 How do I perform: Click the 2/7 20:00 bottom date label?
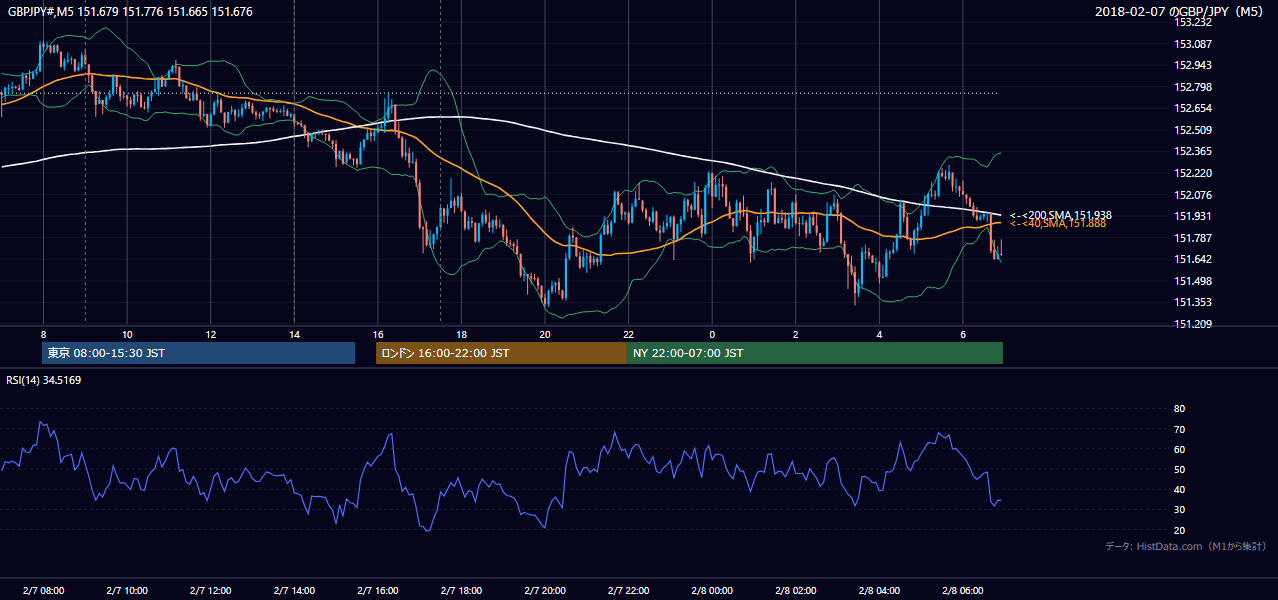[545, 591]
